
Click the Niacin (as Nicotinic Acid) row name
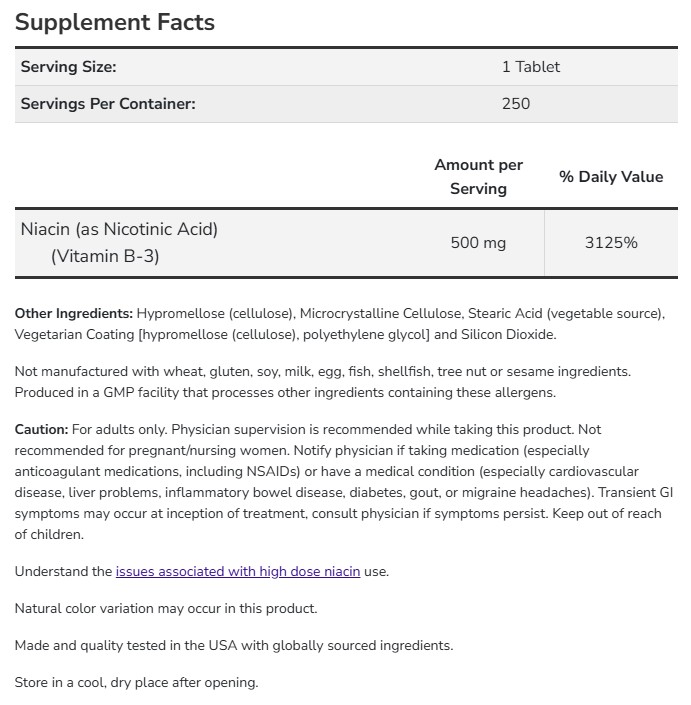(x=119, y=229)
